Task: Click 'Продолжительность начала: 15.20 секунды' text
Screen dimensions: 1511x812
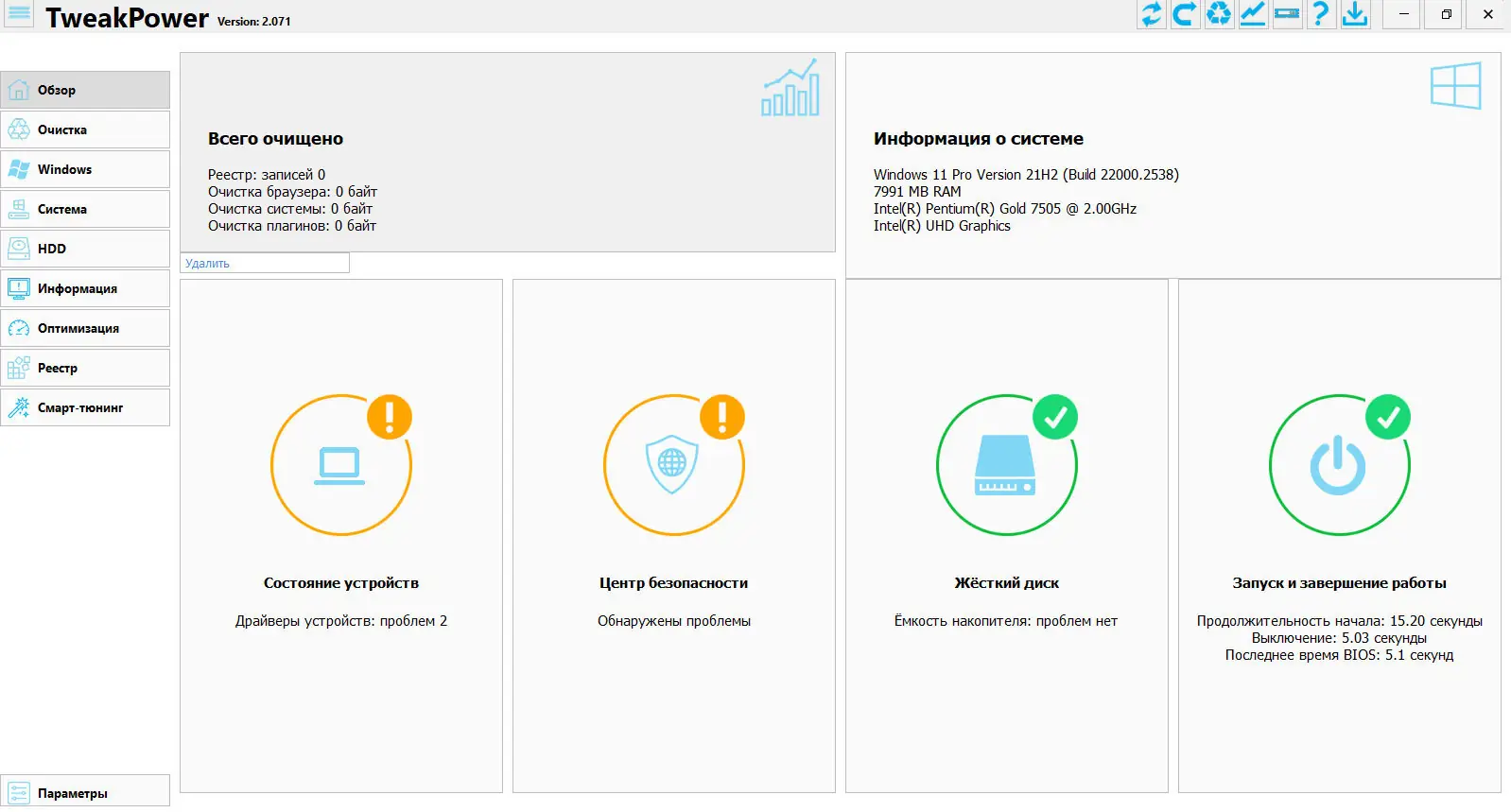Action: (x=1340, y=621)
